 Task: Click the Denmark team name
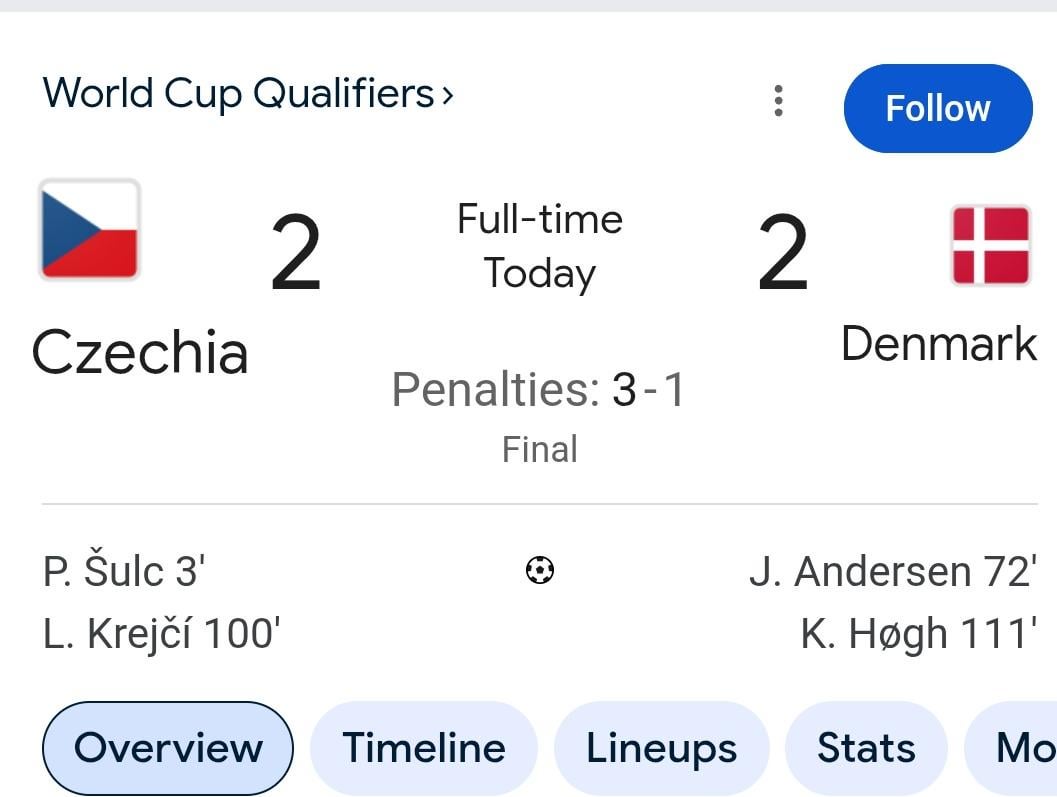(938, 343)
